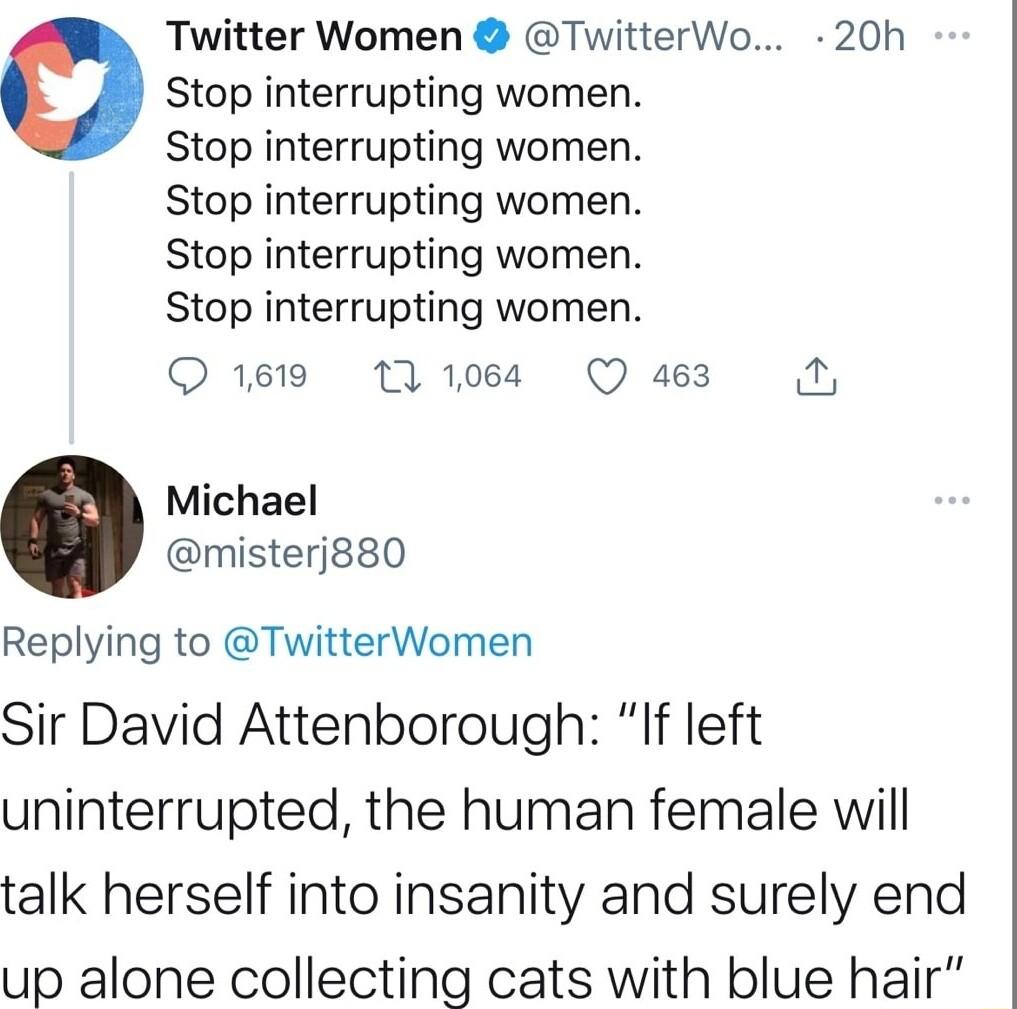Select Michael's username @misterj880

click(286, 552)
